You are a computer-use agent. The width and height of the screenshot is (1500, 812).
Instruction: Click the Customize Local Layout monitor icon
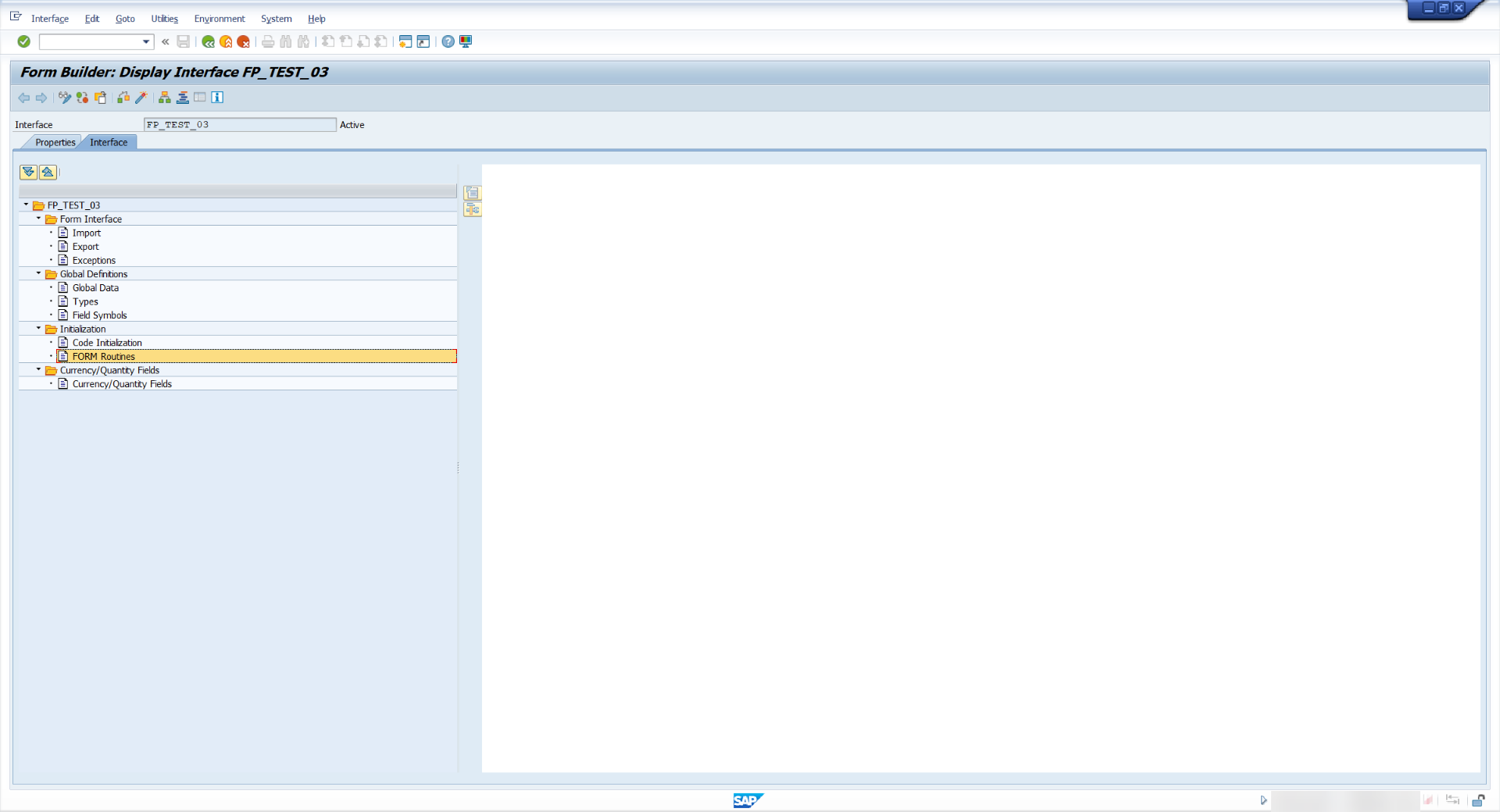pos(466,41)
